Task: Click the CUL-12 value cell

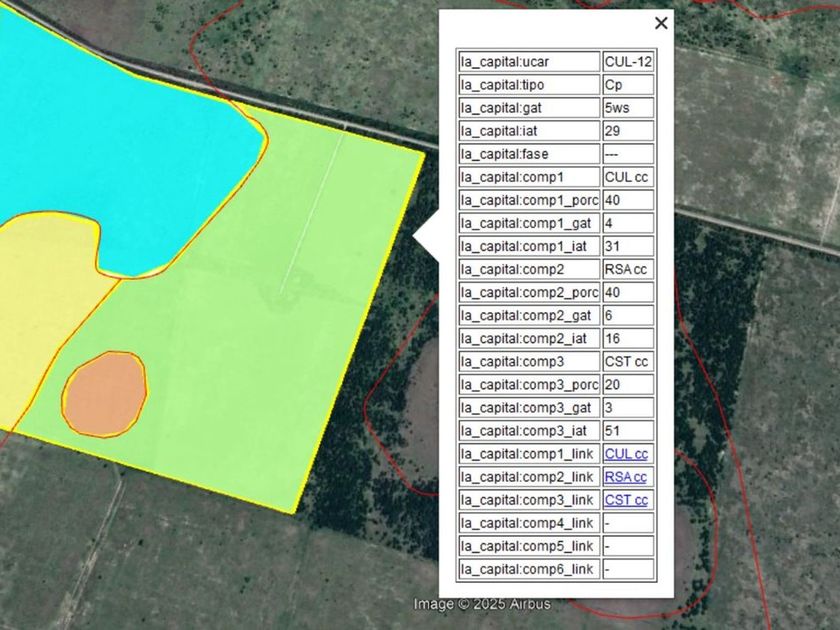Action: pyautogui.click(x=628, y=62)
